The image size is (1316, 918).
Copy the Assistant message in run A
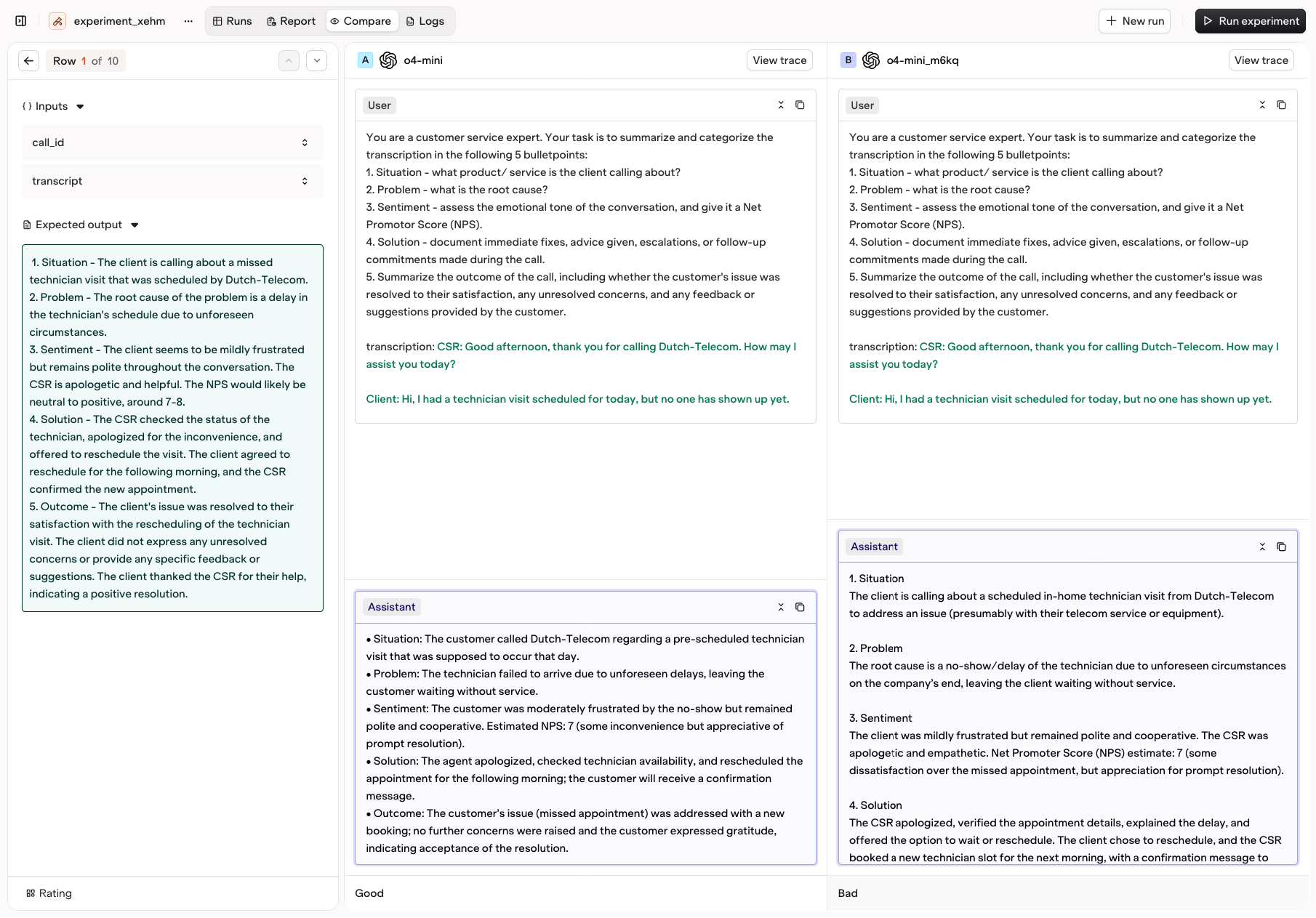[x=800, y=607]
